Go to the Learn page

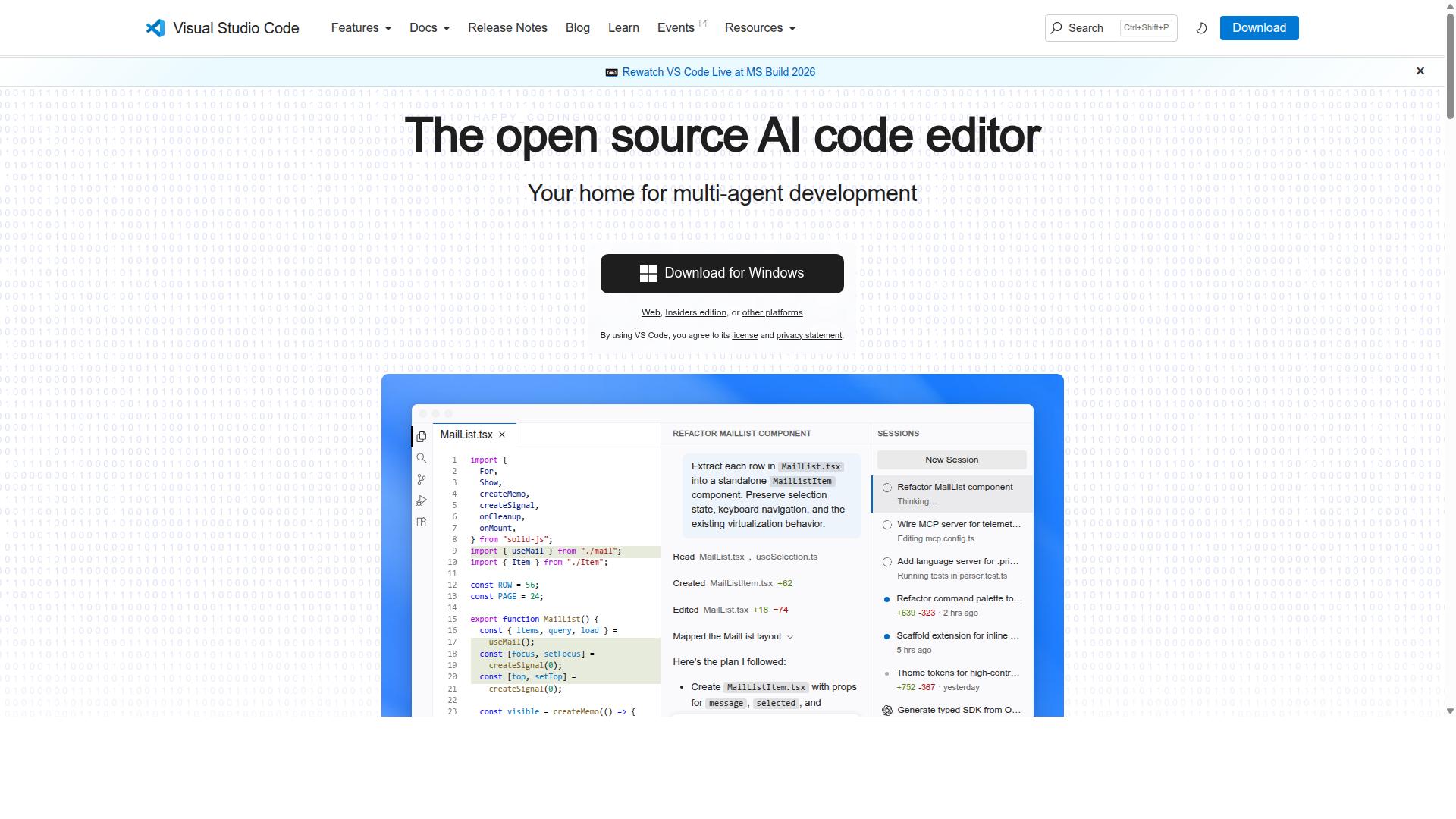(x=623, y=28)
